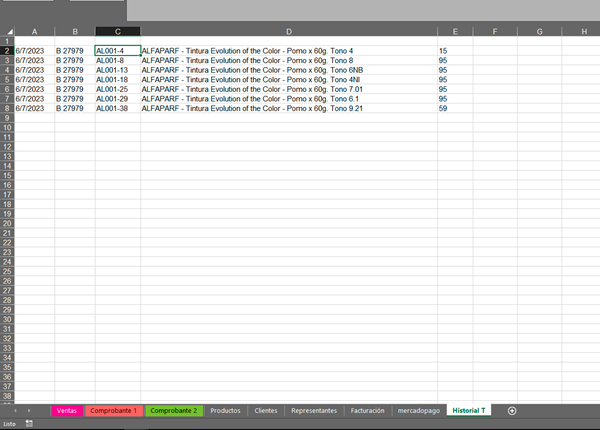The height and width of the screenshot is (430, 600).
Task: Click the description ending in Tono 9.21
Action: pos(289,108)
